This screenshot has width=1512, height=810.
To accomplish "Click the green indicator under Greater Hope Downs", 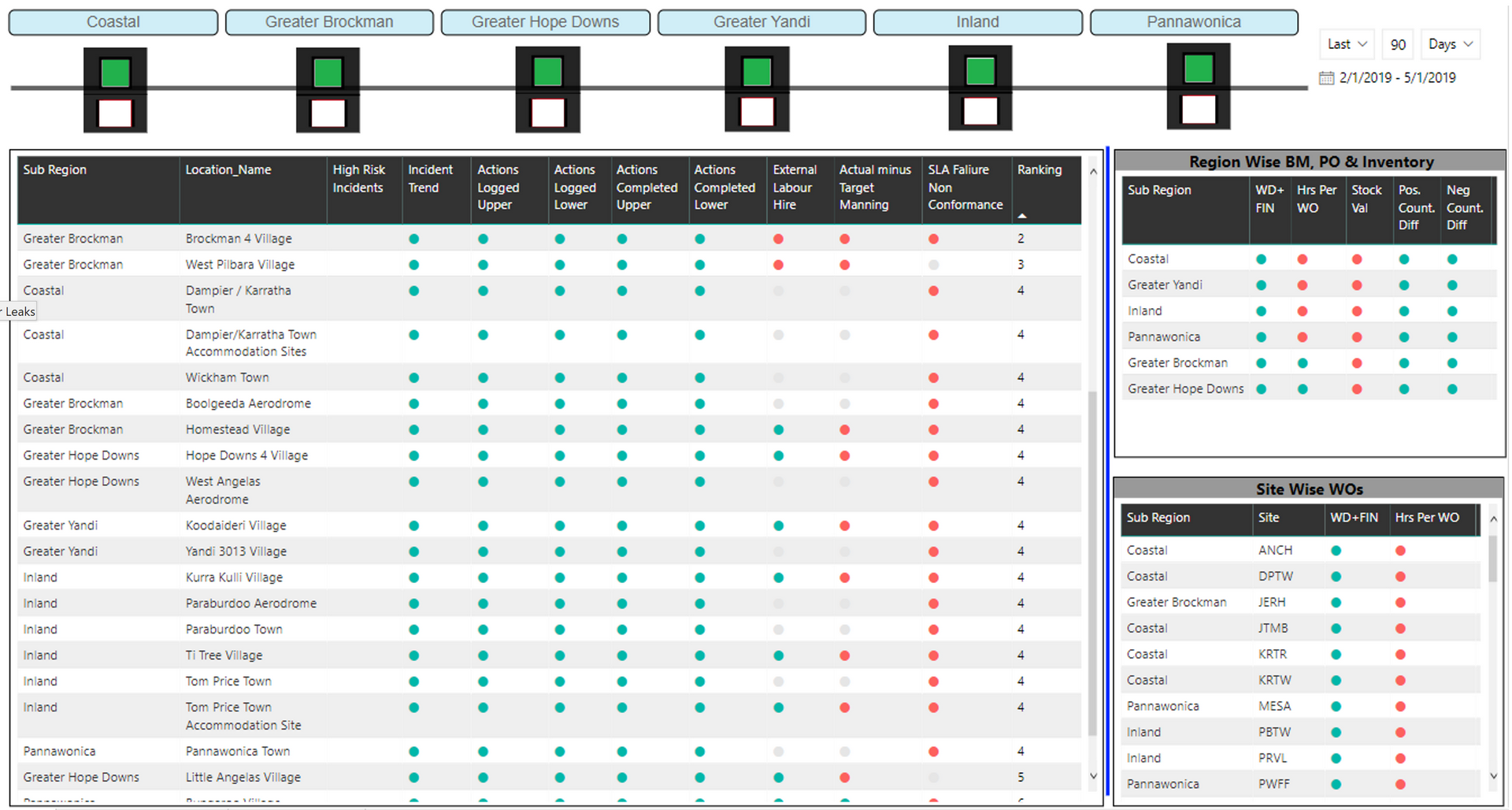I will pos(547,72).
